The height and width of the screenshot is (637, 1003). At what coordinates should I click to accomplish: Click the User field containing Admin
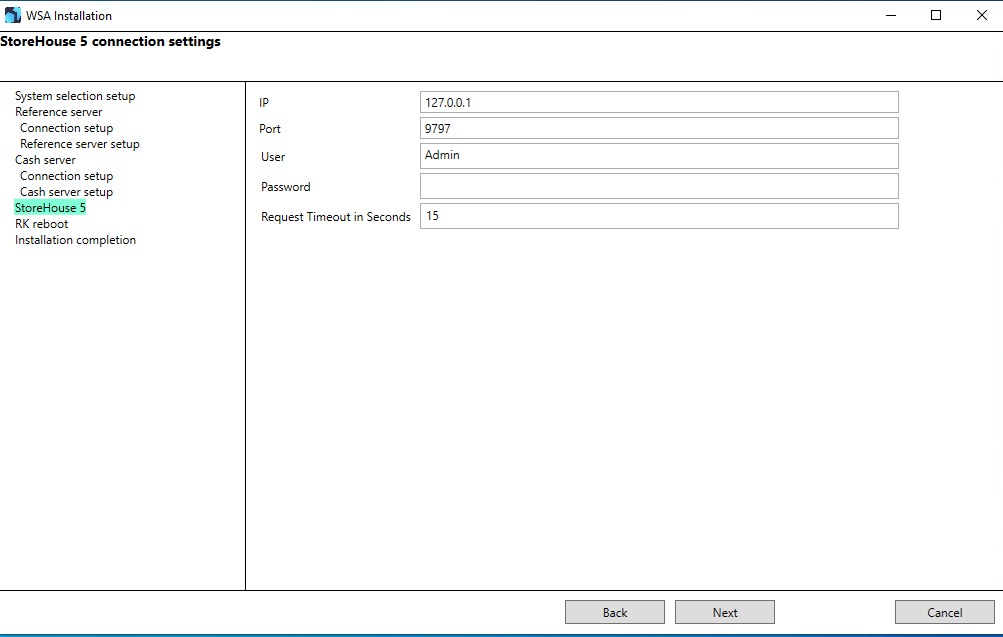[x=659, y=156]
